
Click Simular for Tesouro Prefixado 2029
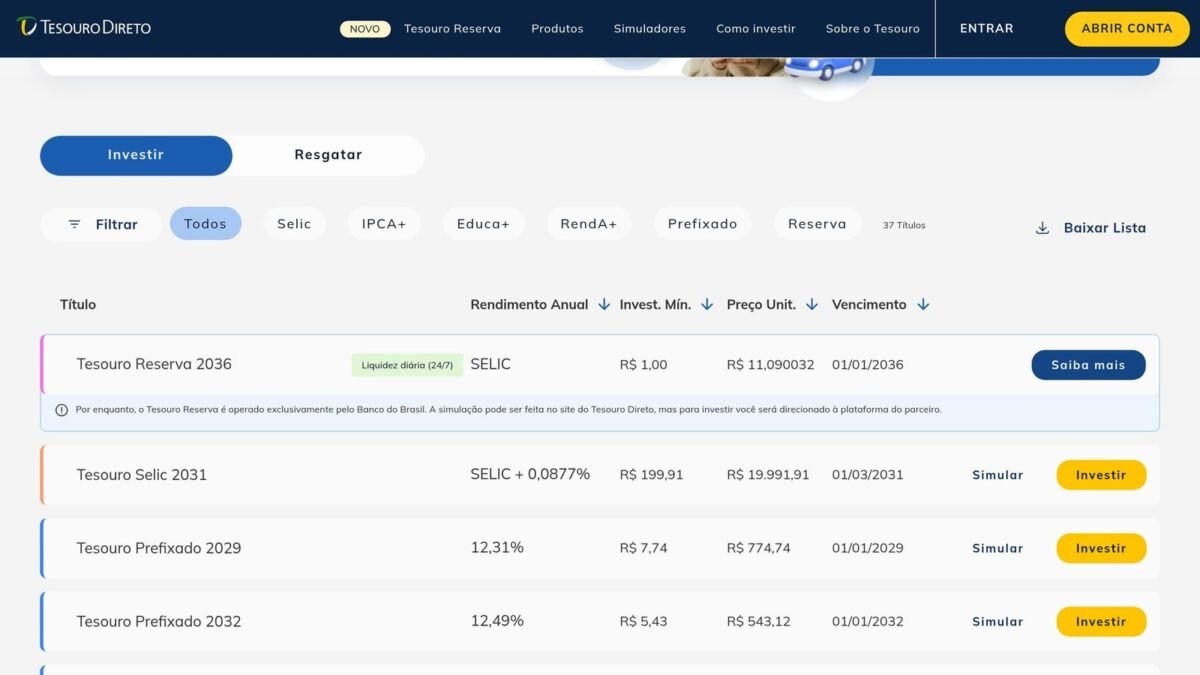click(x=998, y=548)
